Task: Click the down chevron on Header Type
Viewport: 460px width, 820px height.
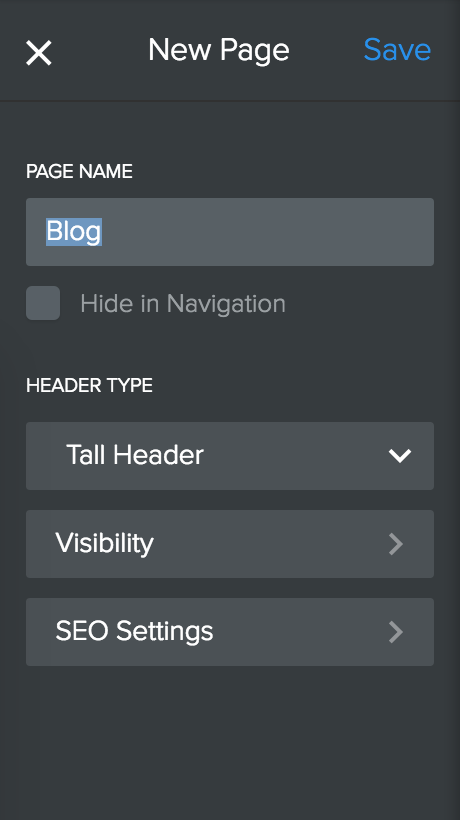Action: [x=400, y=456]
